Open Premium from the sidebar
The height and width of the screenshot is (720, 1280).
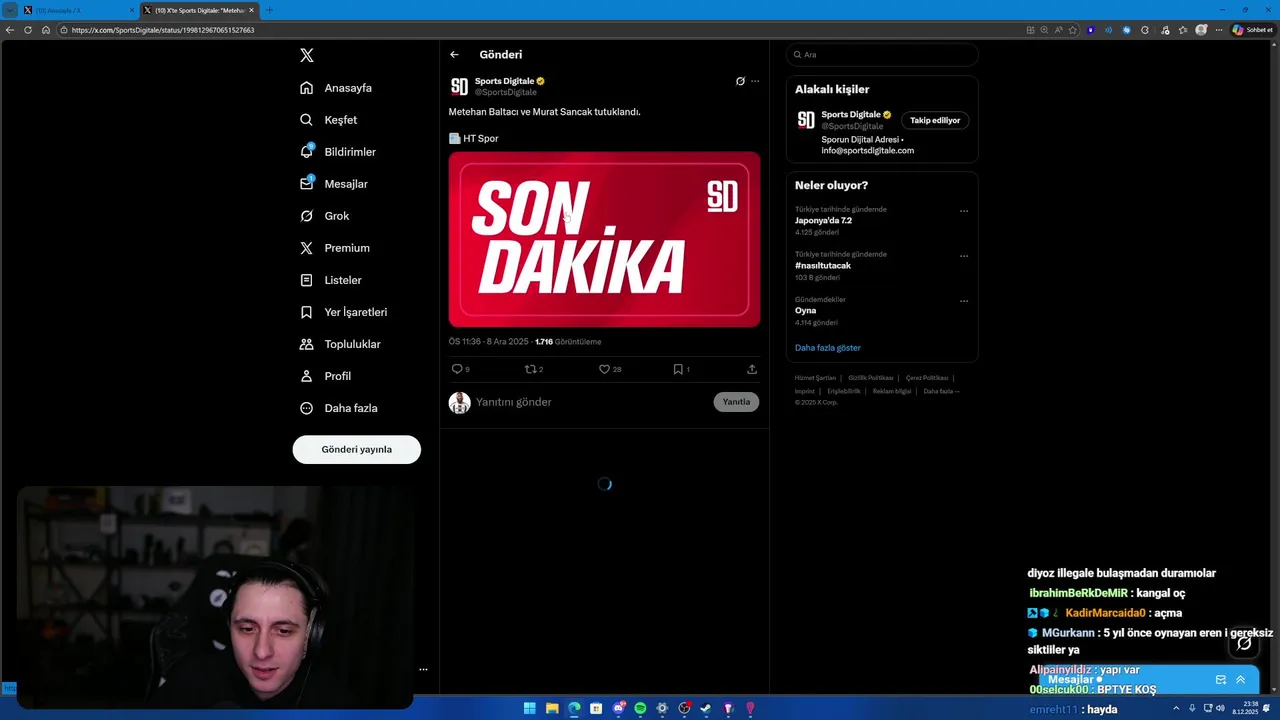[x=335, y=248]
